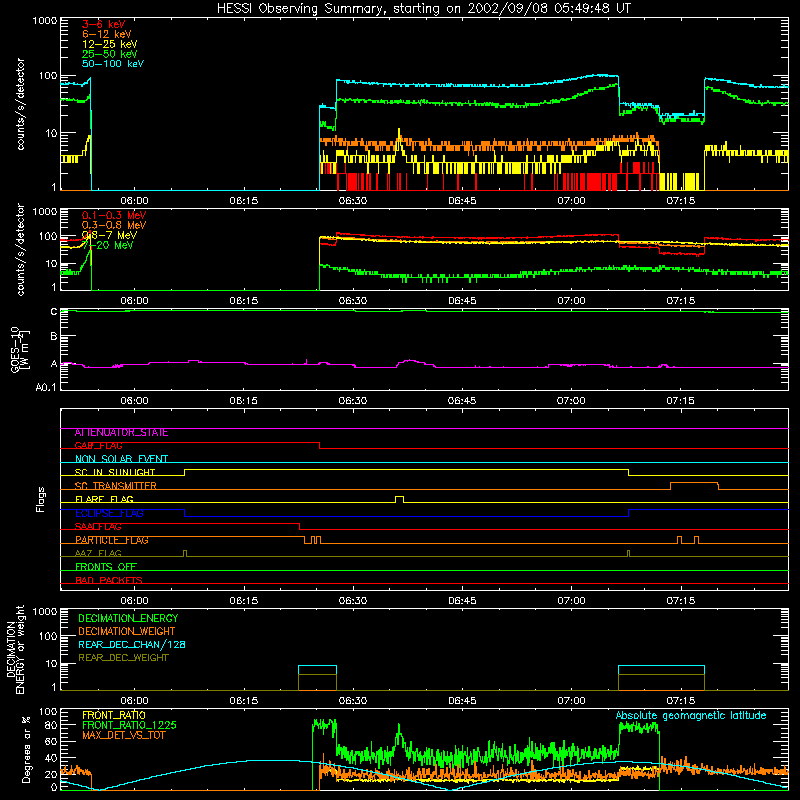
Task: Click the second cyan REAR_DEC_CHAN box near 07:10
Action: pos(661,670)
